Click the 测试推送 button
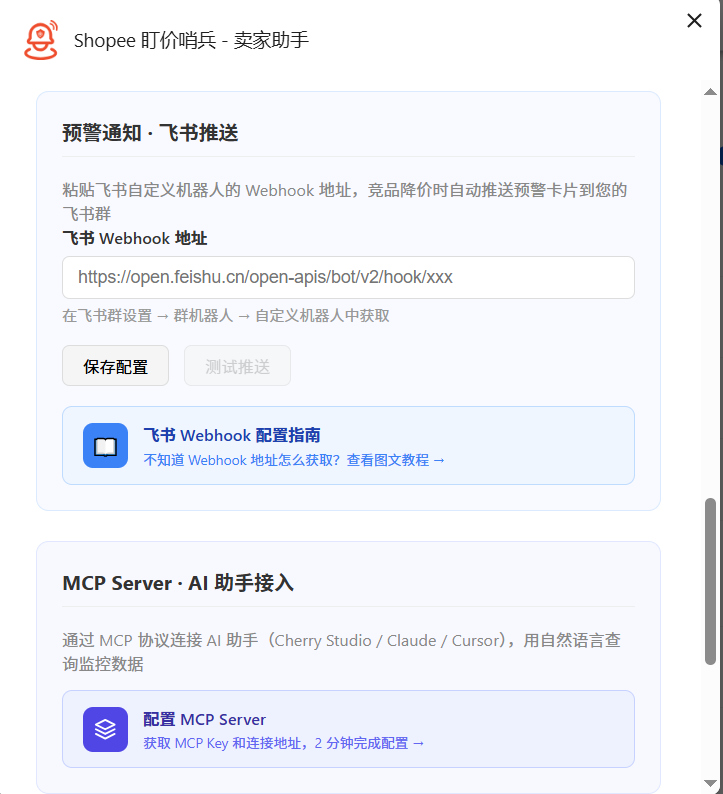Screen dimensions: 723x794 pos(237,366)
